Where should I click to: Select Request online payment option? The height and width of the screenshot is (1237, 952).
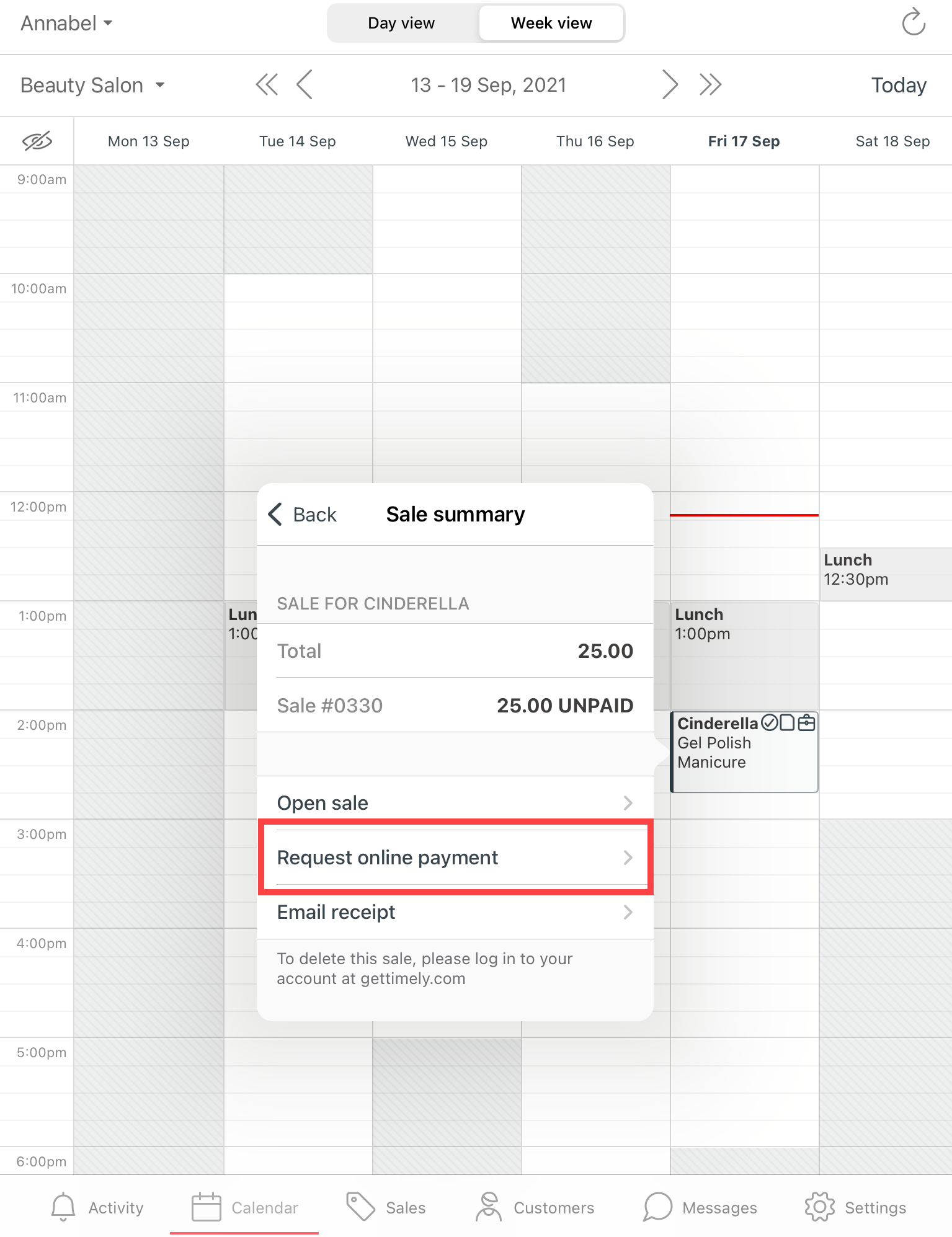455,858
